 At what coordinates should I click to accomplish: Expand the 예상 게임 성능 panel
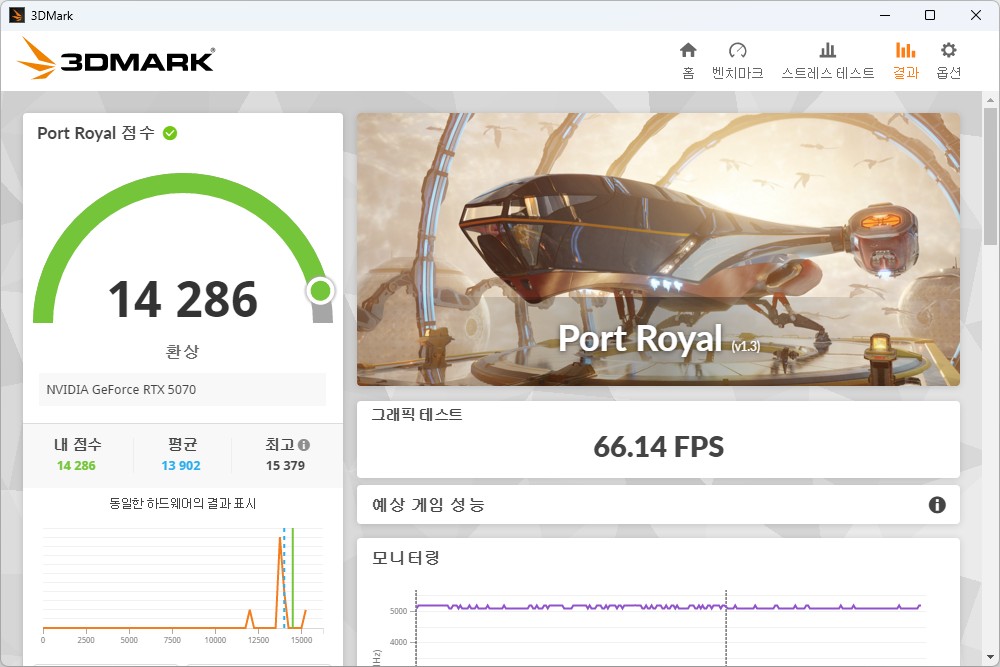[x=658, y=505]
